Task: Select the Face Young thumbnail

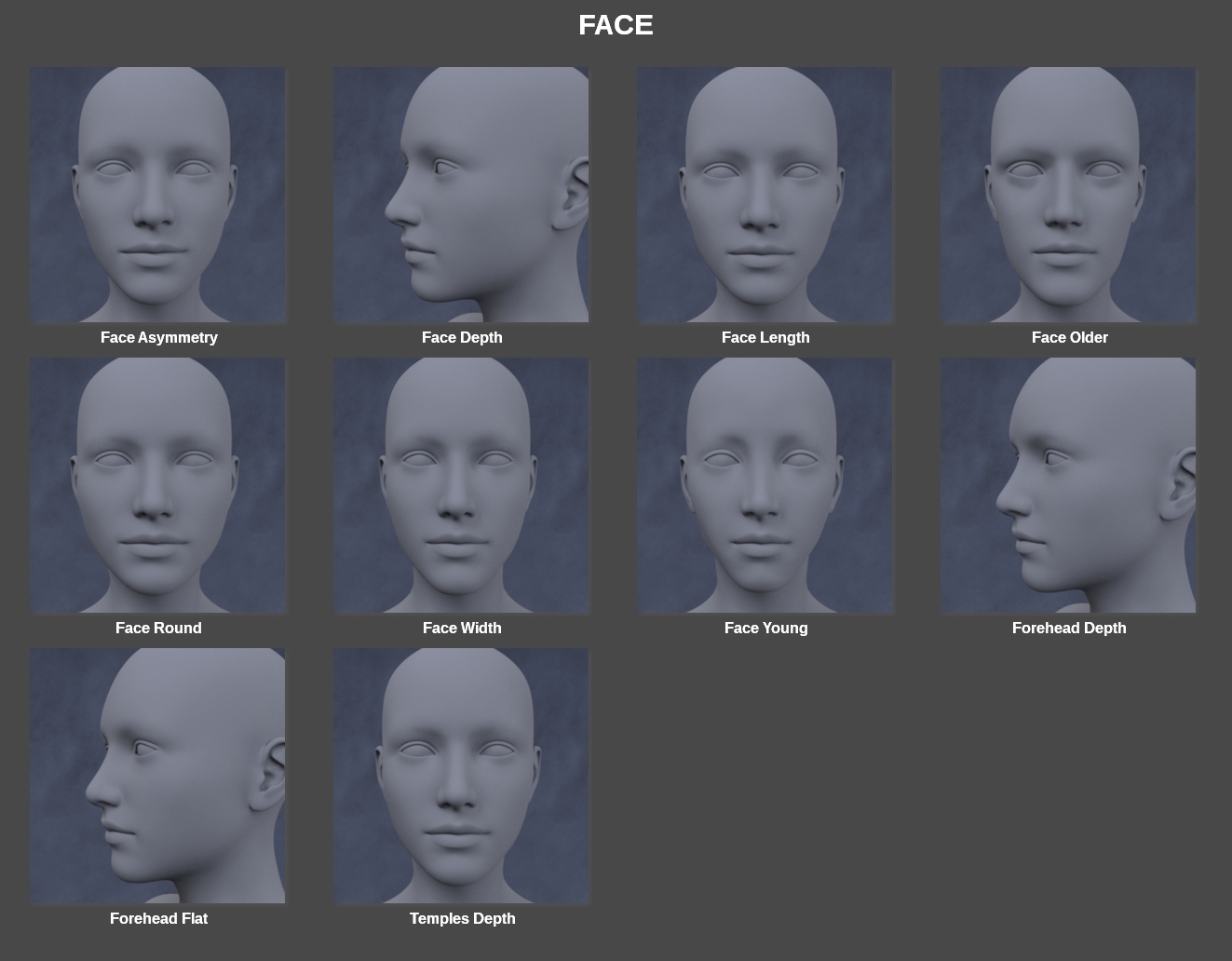Action: point(765,485)
